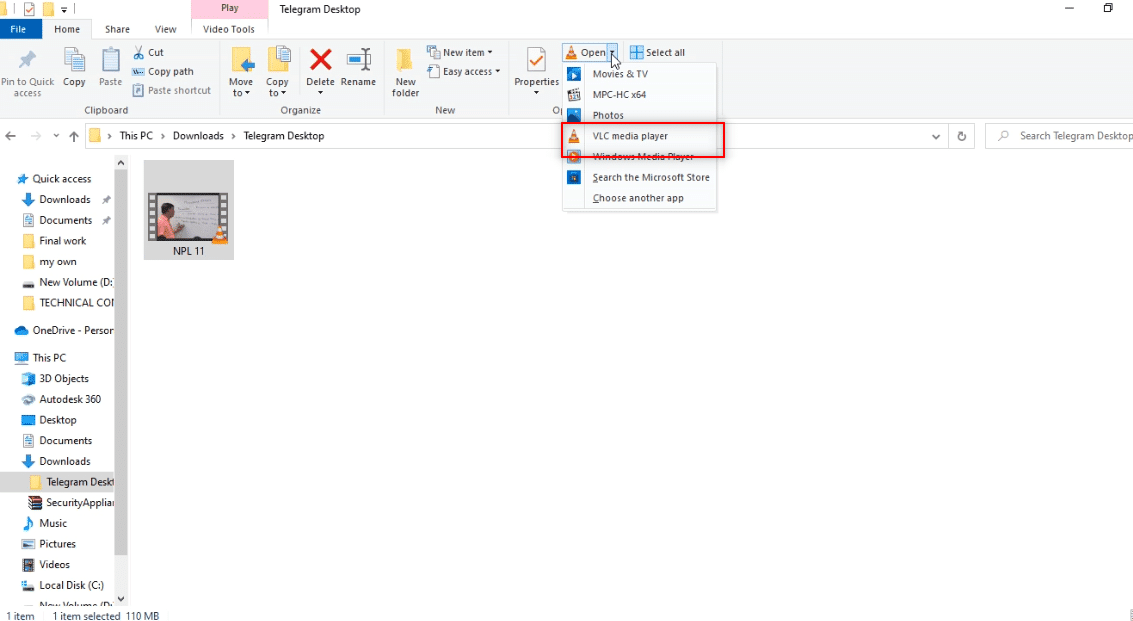Select the Paste shortcut icon
Screen dimensions: 1133x621
pos(172,89)
